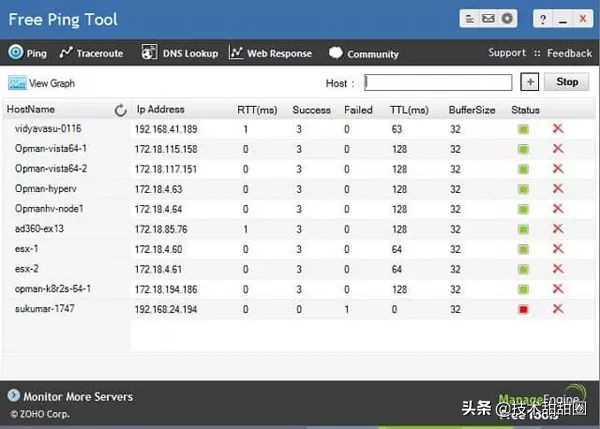Open the Ping tab
This screenshot has width=600, height=429.
coord(28,52)
